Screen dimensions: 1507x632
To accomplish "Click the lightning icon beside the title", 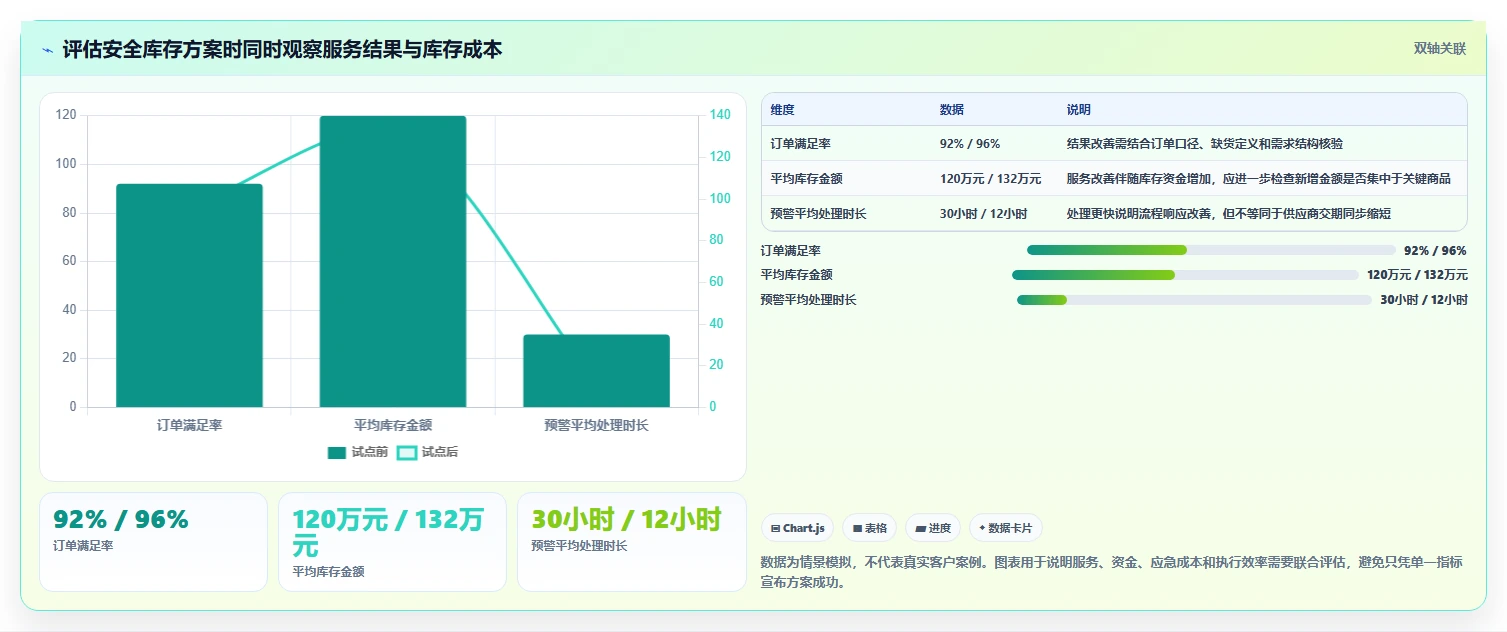I will point(48,50).
